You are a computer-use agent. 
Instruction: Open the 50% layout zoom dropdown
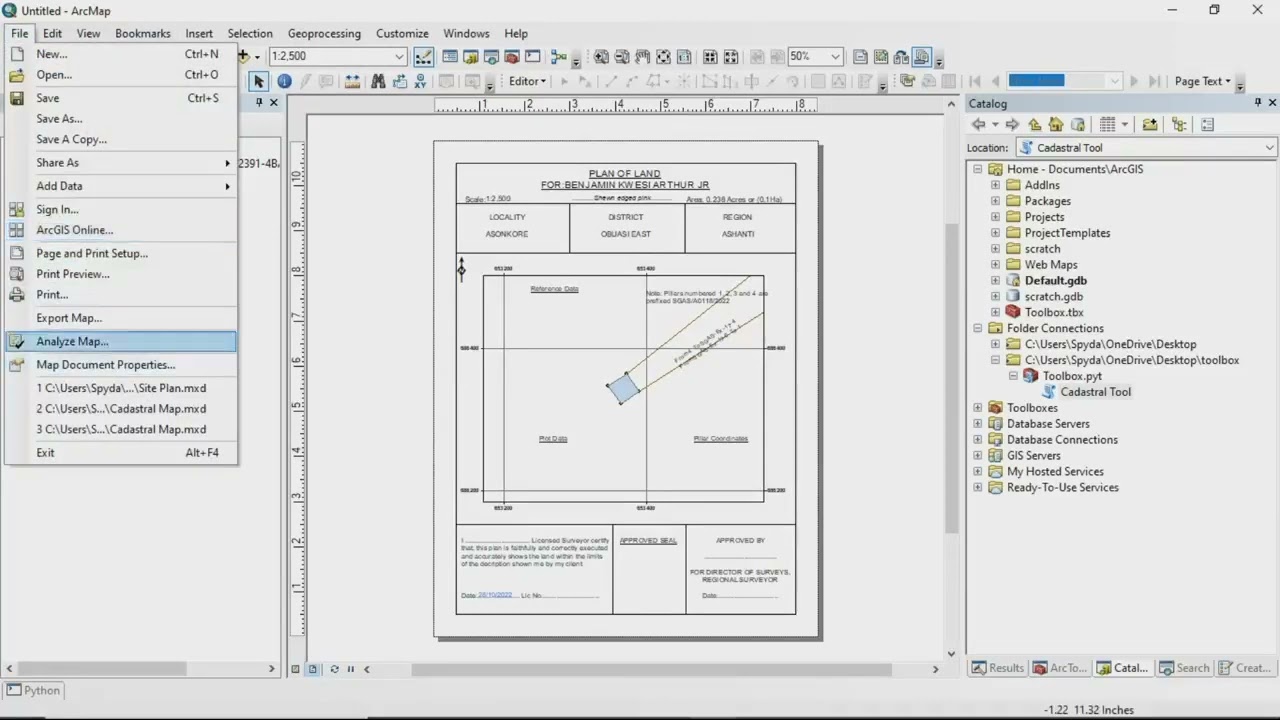coord(835,57)
